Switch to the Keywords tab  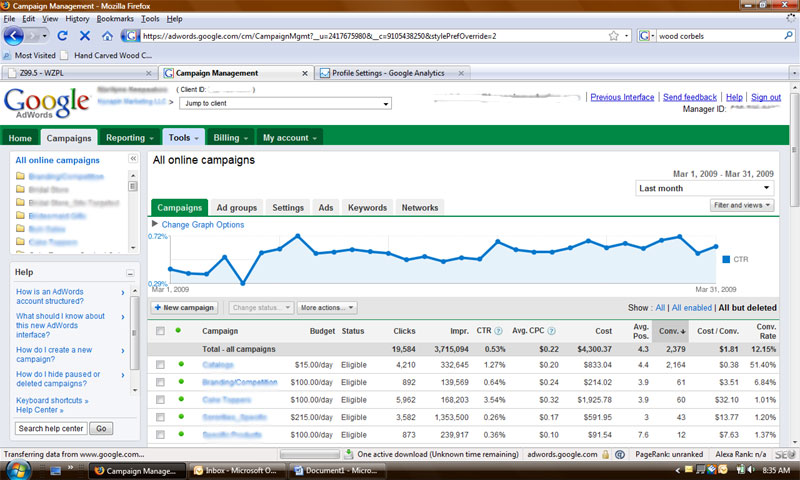pos(367,208)
